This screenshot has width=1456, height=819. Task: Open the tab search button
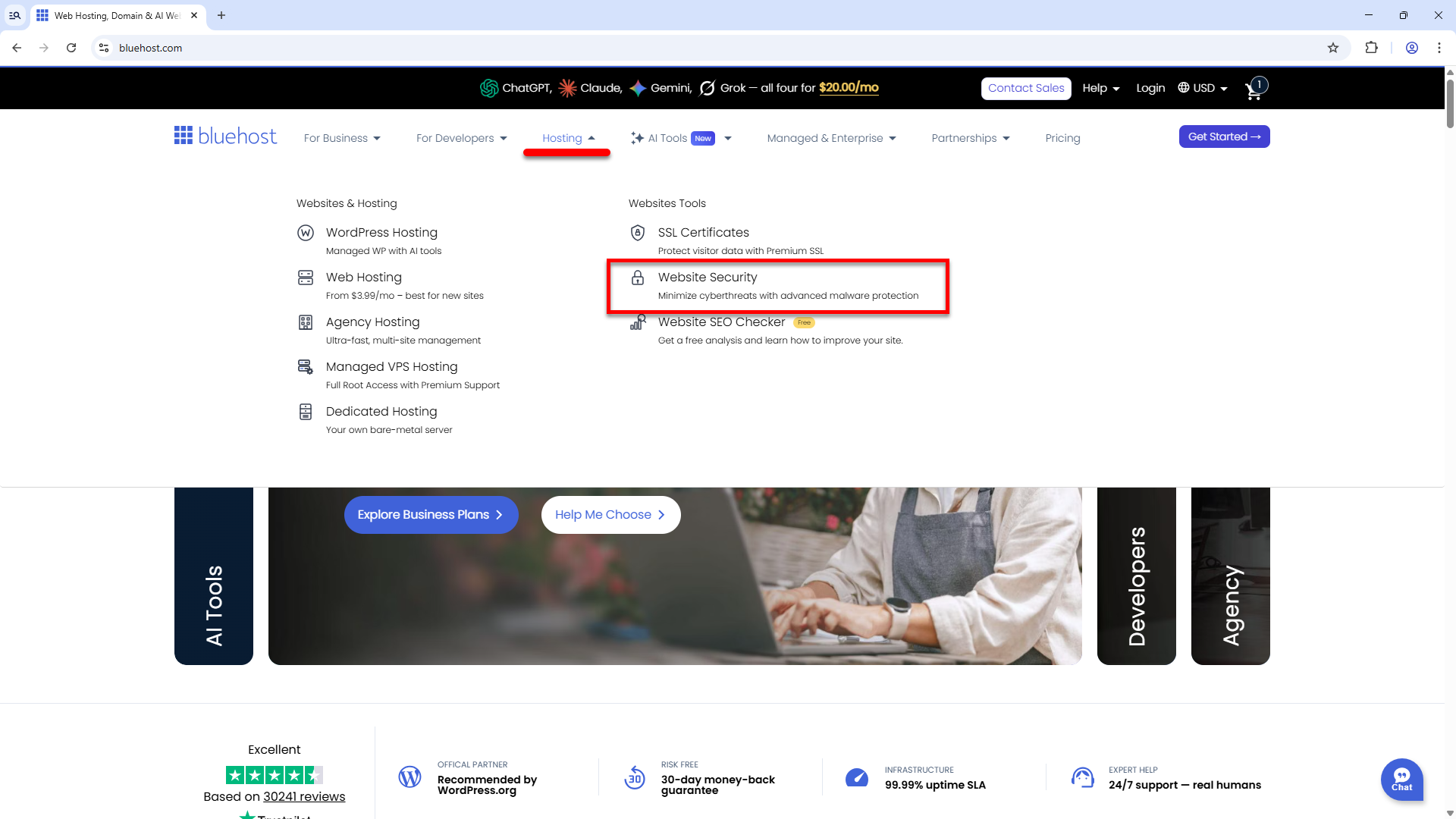pyautogui.click(x=14, y=15)
